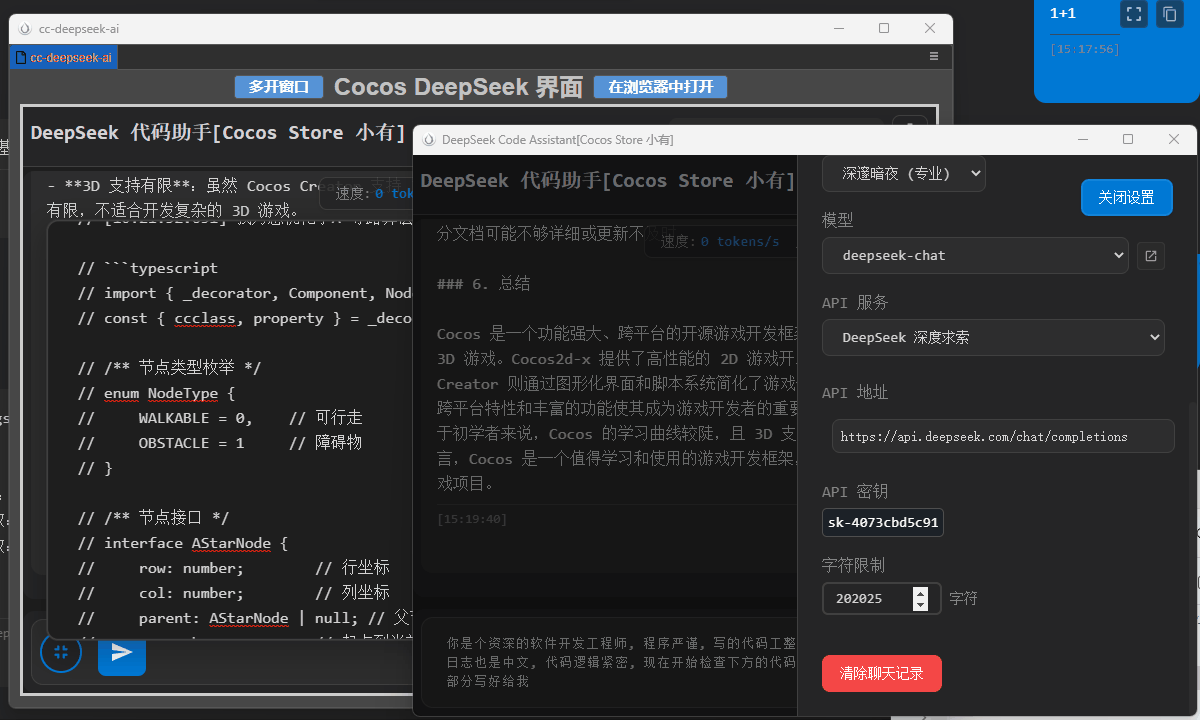
Task: Open the DeepSeek 深度求索 API service dropdown
Action: (993, 338)
